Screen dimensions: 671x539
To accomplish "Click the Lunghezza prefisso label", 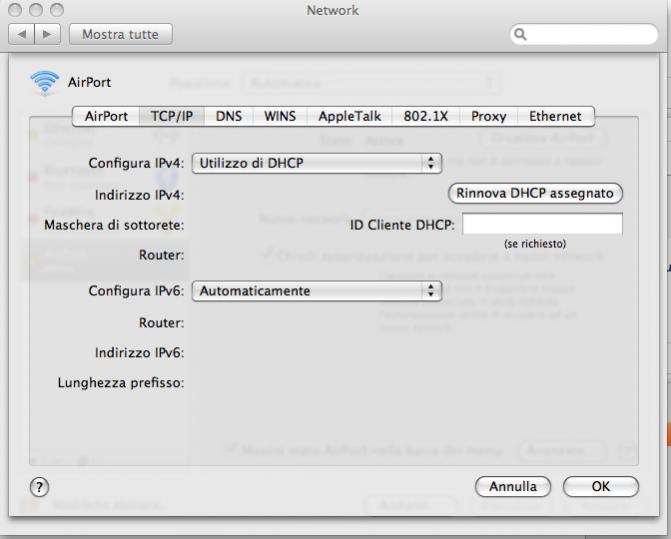I will tap(121, 382).
